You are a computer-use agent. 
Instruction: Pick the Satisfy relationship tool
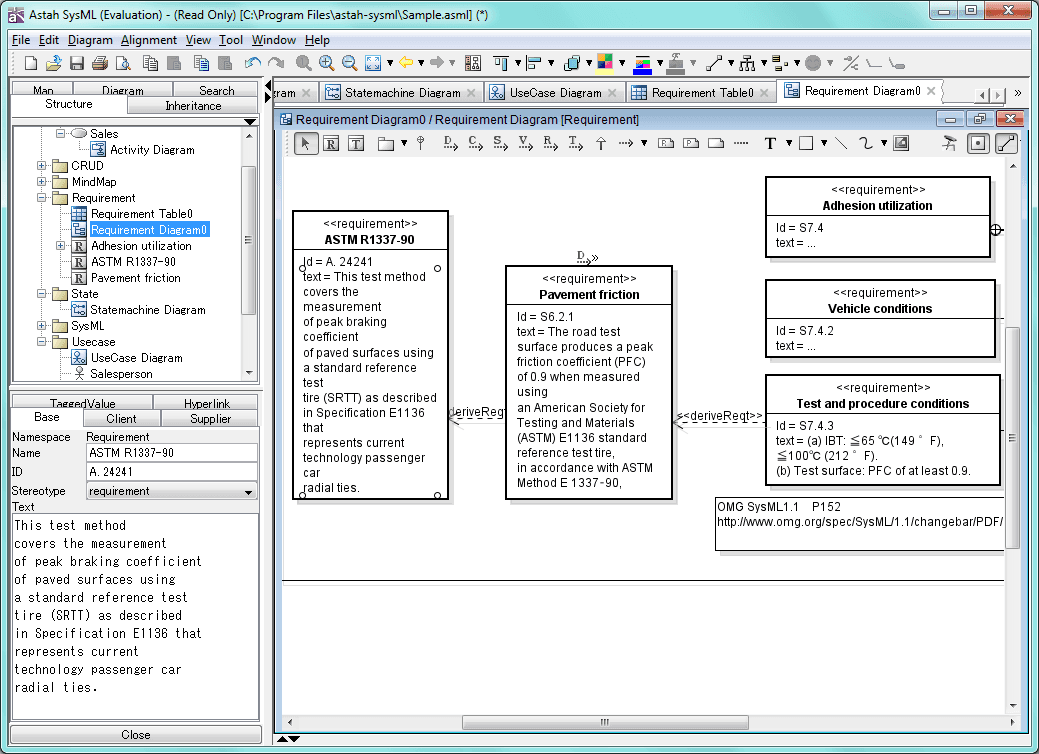(x=500, y=143)
